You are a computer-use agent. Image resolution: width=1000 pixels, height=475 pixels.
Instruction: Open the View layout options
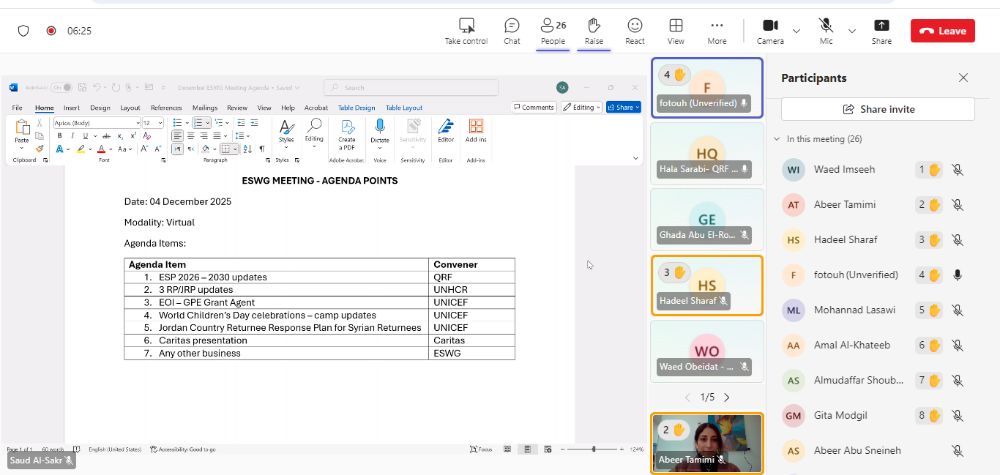[676, 30]
